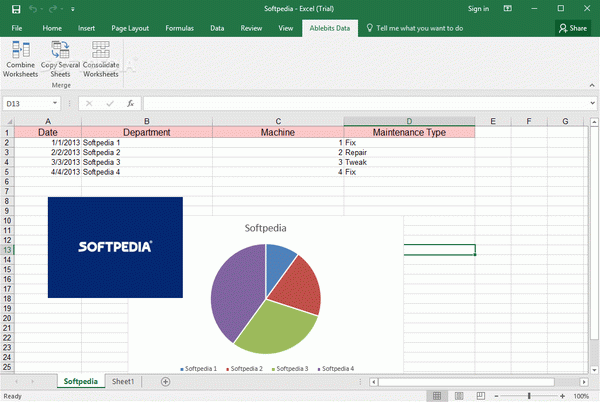
Task: Open Ribbon Display Options icon
Action: pyautogui.click(x=507, y=8)
